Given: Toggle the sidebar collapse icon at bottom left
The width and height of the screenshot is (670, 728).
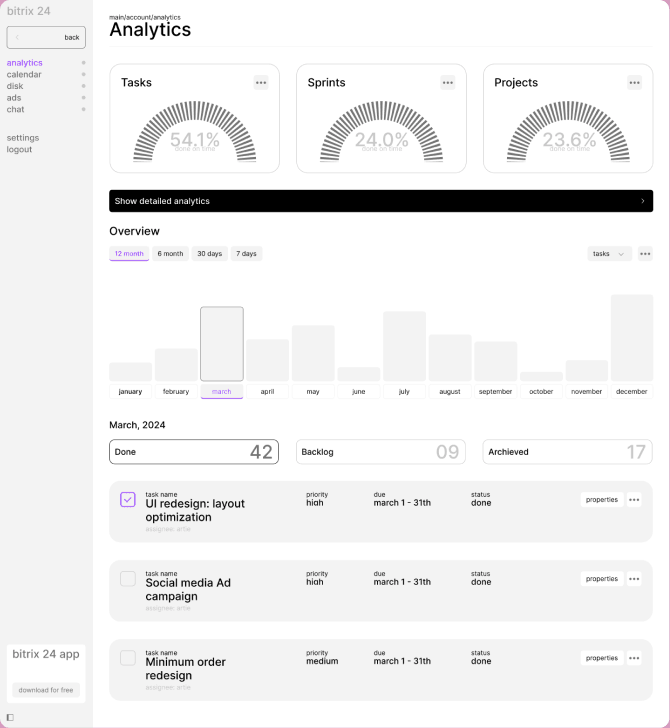Looking at the screenshot, I should coord(10,717).
